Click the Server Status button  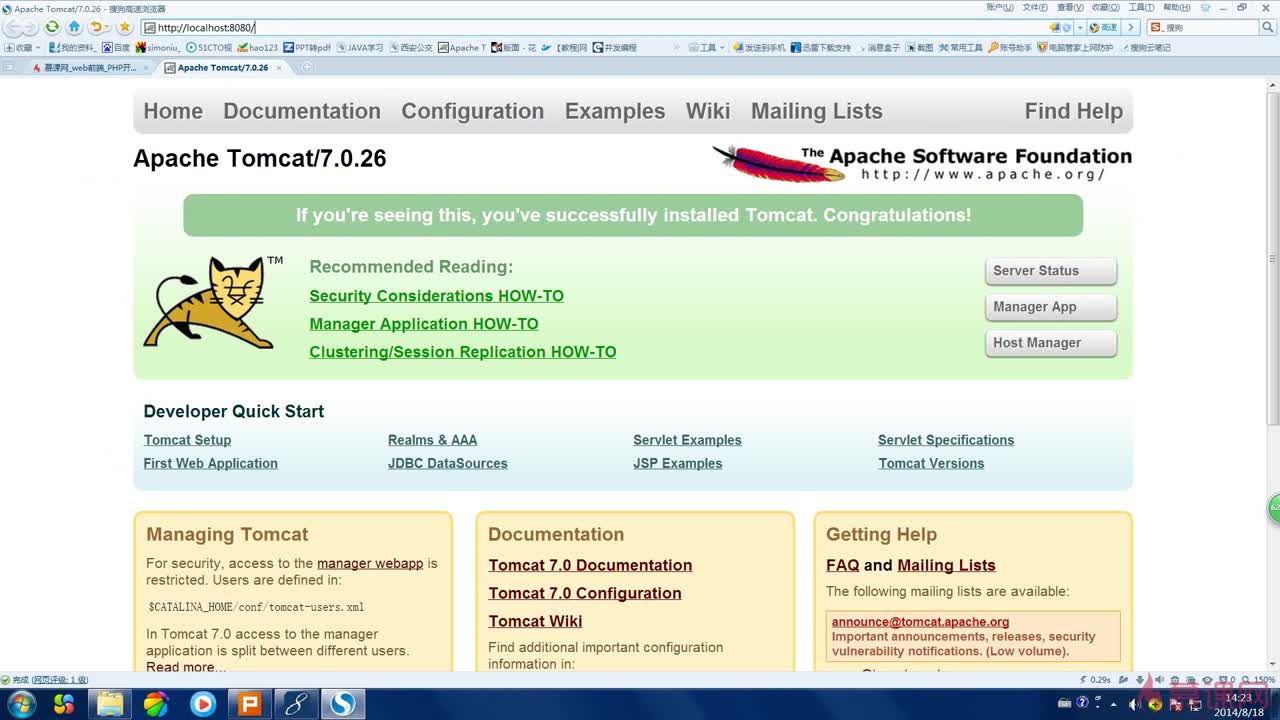point(1050,271)
